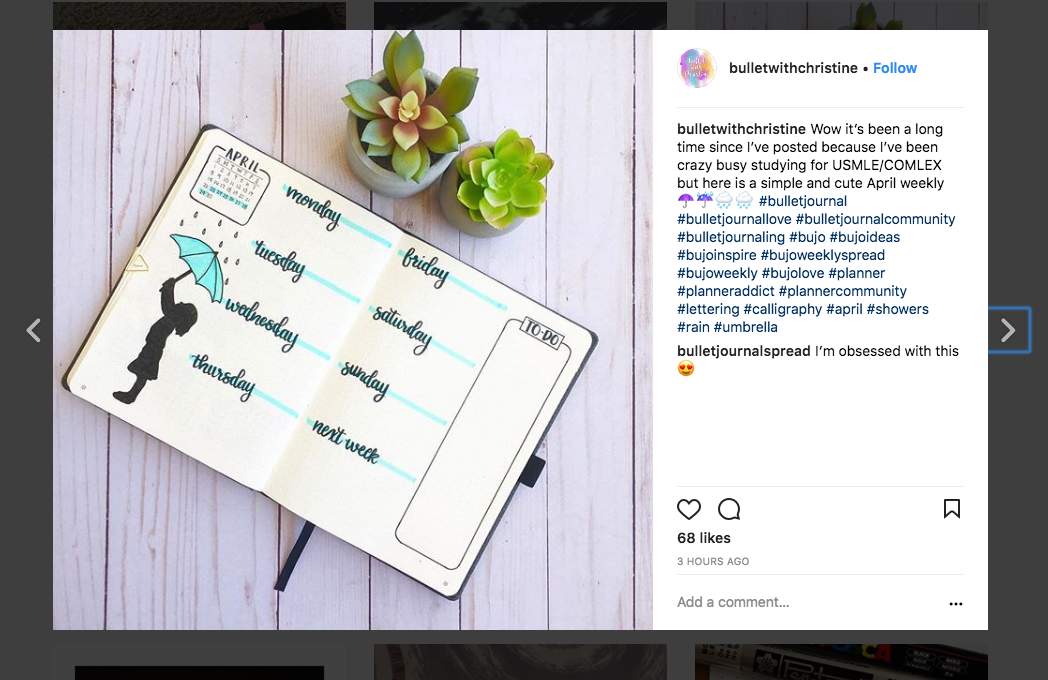The height and width of the screenshot is (680, 1048).
Task: Like the post with the heart icon
Action: pyautogui.click(x=688, y=509)
